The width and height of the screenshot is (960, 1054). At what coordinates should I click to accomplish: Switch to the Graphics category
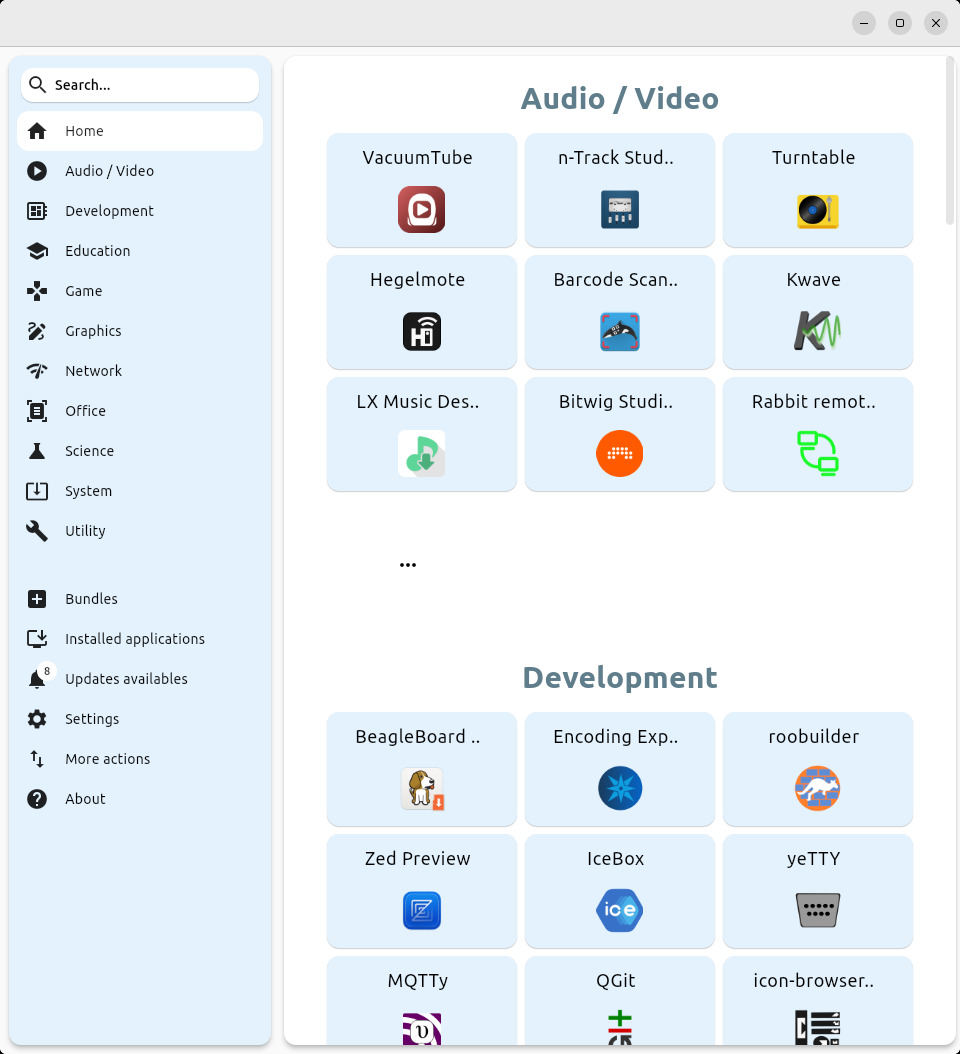(x=93, y=331)
